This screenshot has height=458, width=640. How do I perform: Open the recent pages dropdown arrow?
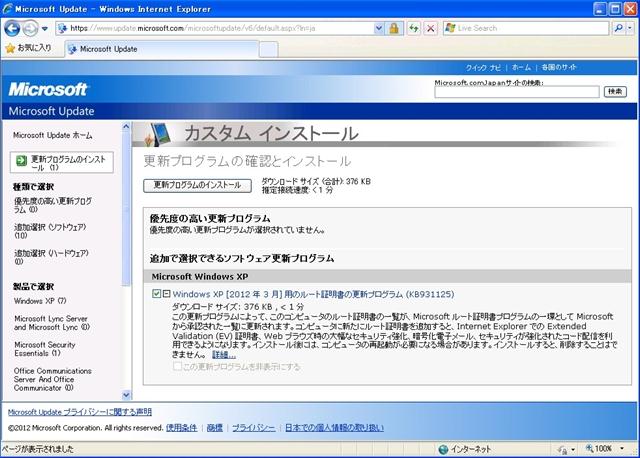tap(44, 29)
